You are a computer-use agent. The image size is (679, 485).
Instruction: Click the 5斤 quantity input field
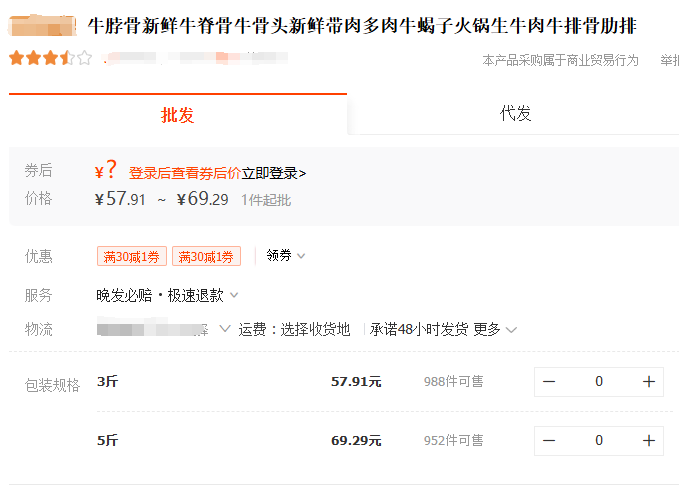click(x=598, y=440)
